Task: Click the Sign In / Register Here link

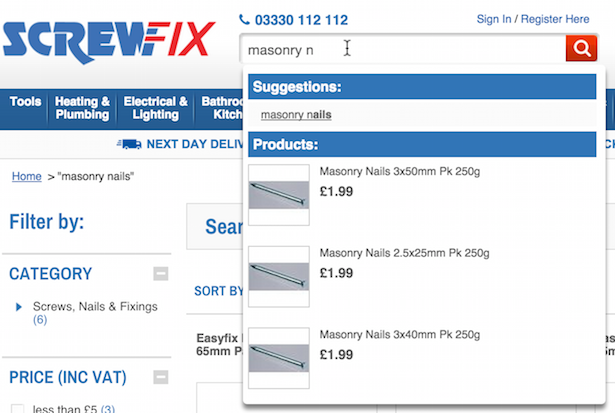Action: (x=533, y=19)
